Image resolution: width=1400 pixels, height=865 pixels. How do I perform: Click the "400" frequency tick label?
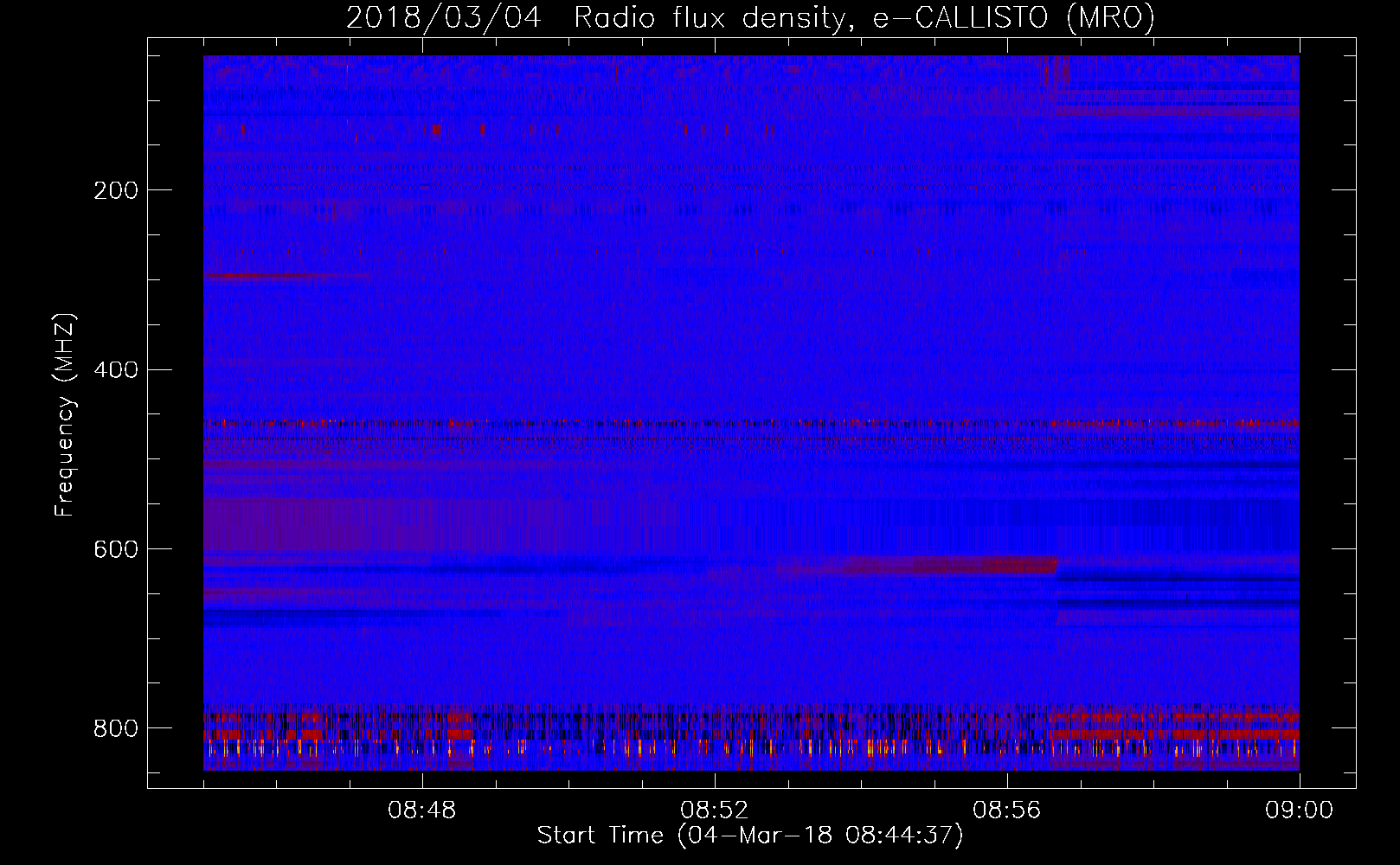pyautogui.click(x=115, y=370)
